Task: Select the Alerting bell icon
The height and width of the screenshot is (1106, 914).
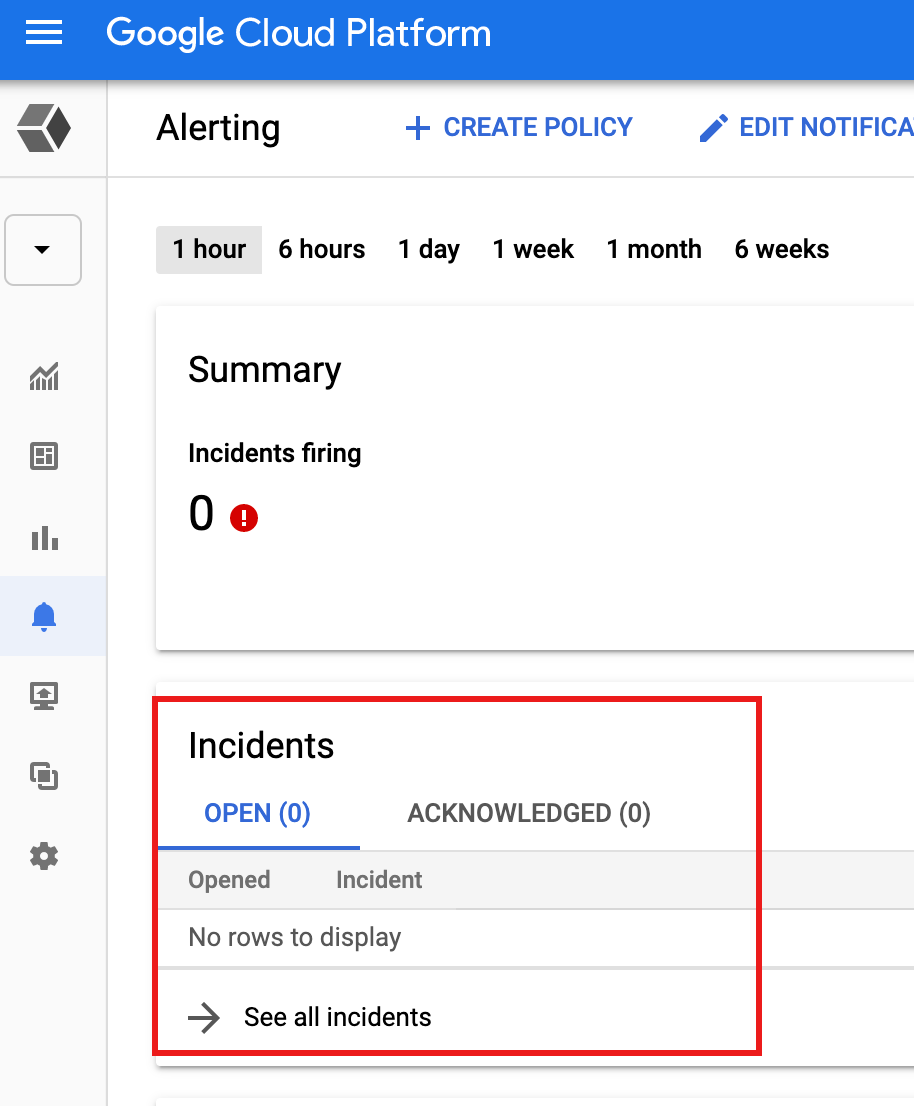Action: click(44, 617)
